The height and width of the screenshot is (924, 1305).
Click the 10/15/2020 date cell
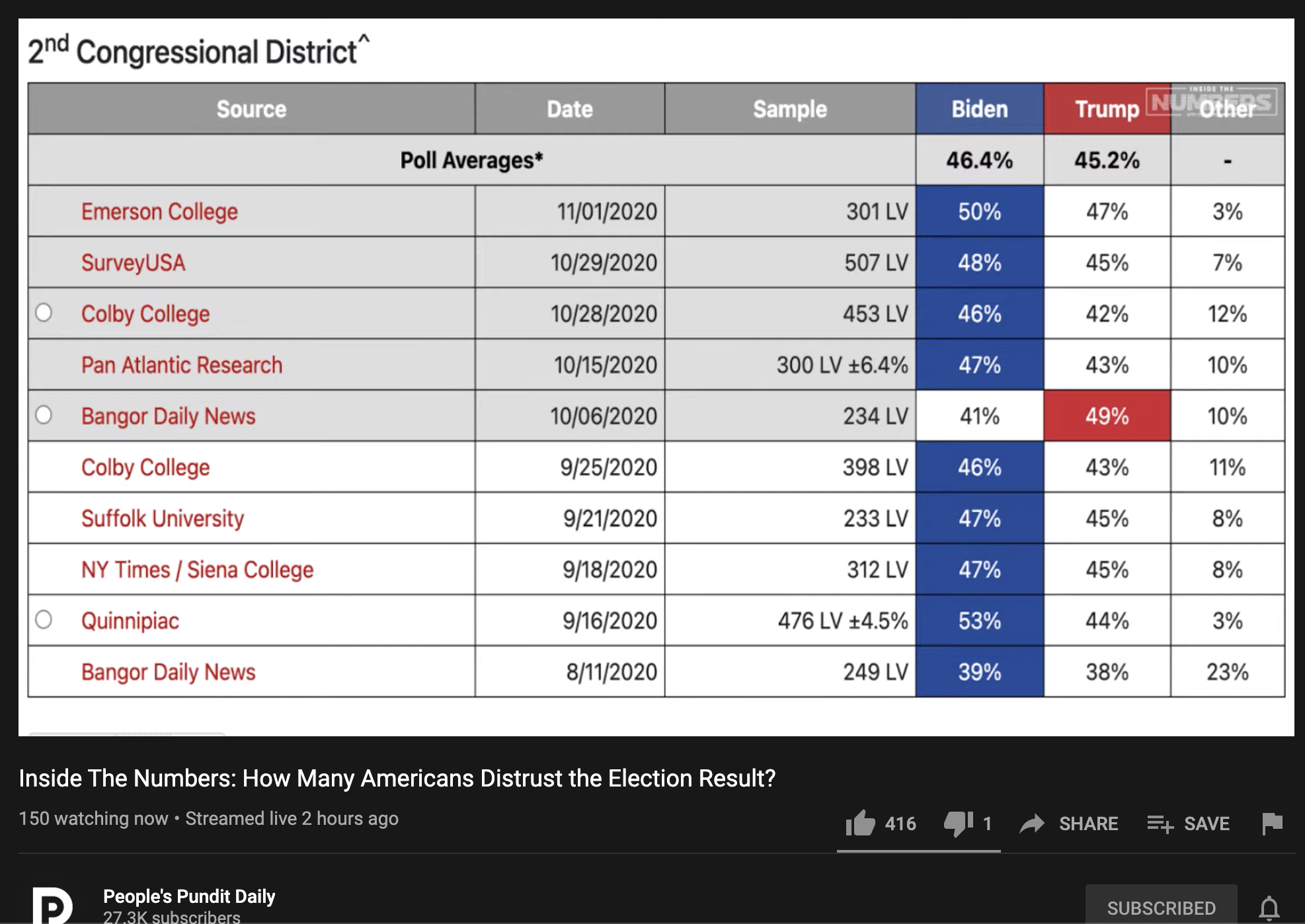[570, 365]
